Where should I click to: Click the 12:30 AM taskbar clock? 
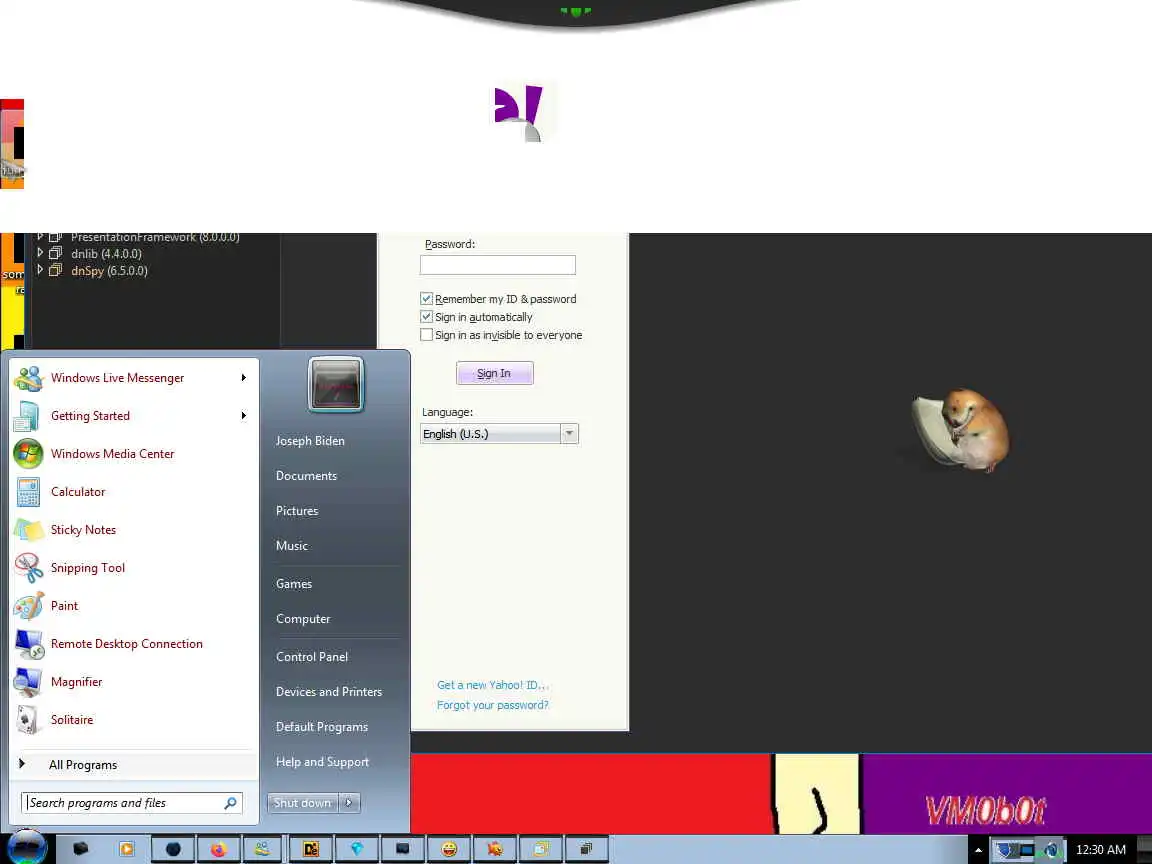1101,850
